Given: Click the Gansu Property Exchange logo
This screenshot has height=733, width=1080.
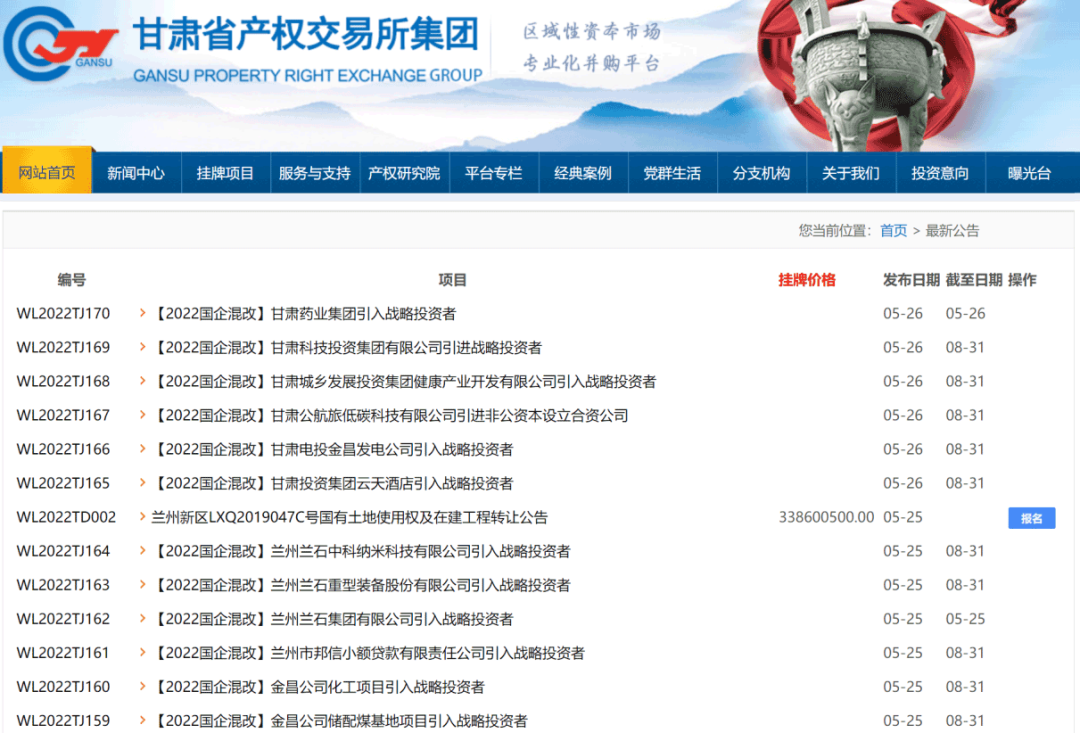Looking at the screenshot, I should tap(60, 44).
